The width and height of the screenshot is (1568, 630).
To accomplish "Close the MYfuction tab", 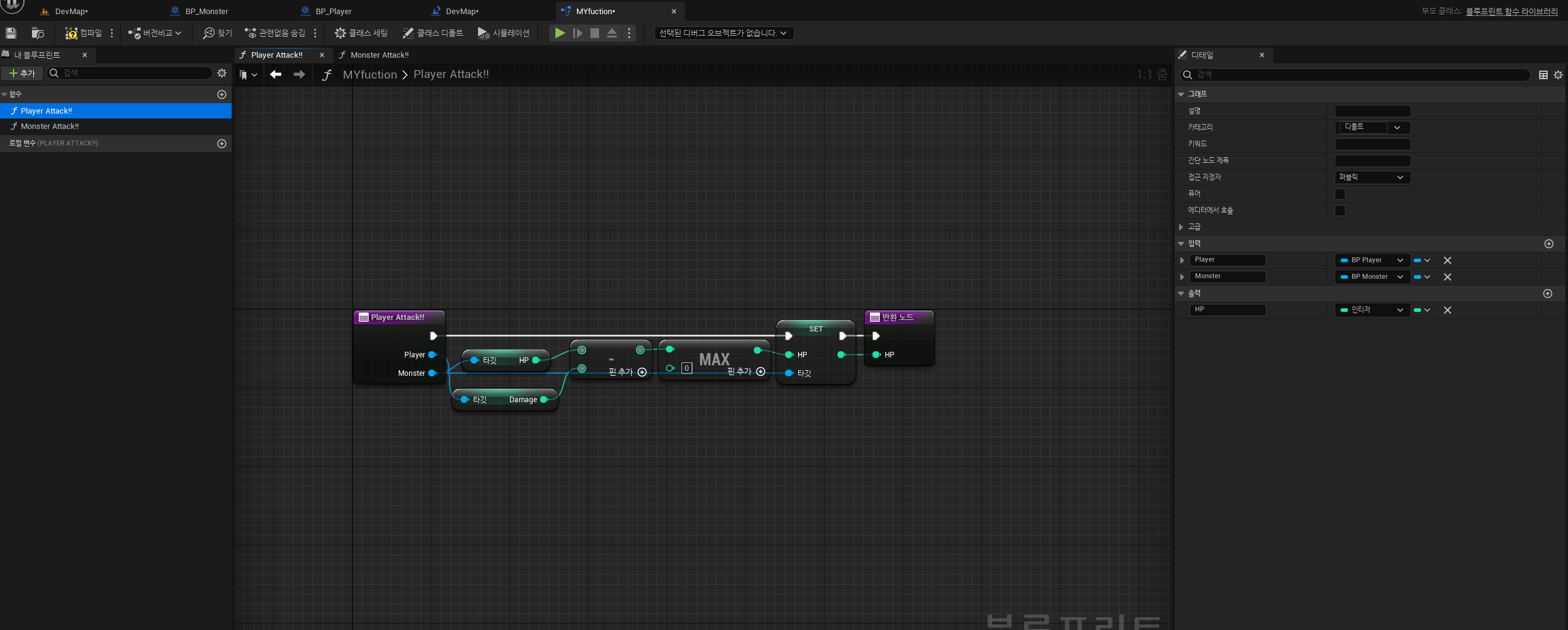I will tap(674, 11).
